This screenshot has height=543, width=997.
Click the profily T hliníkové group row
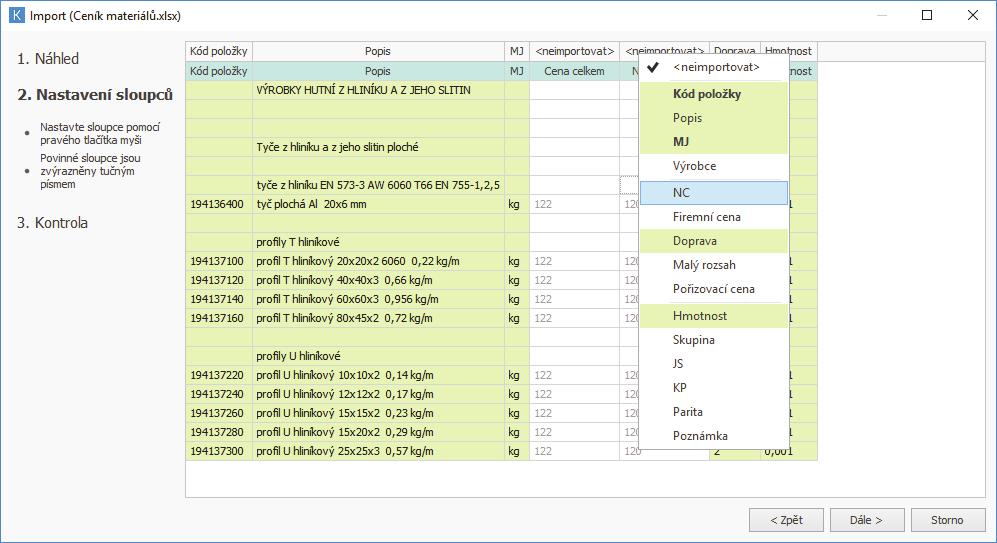(x=378, y=242)
